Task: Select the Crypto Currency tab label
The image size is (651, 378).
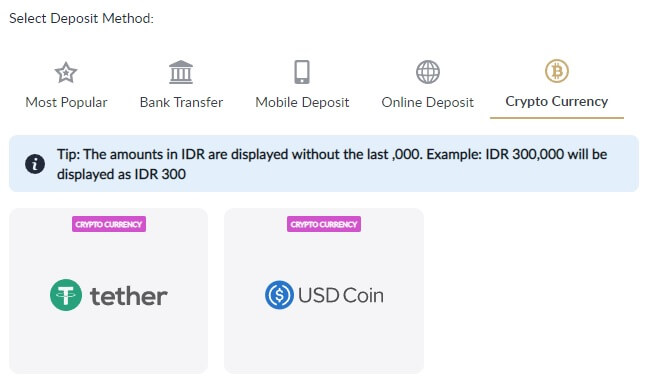Action: pyautogui.click(x=557, y=101)
